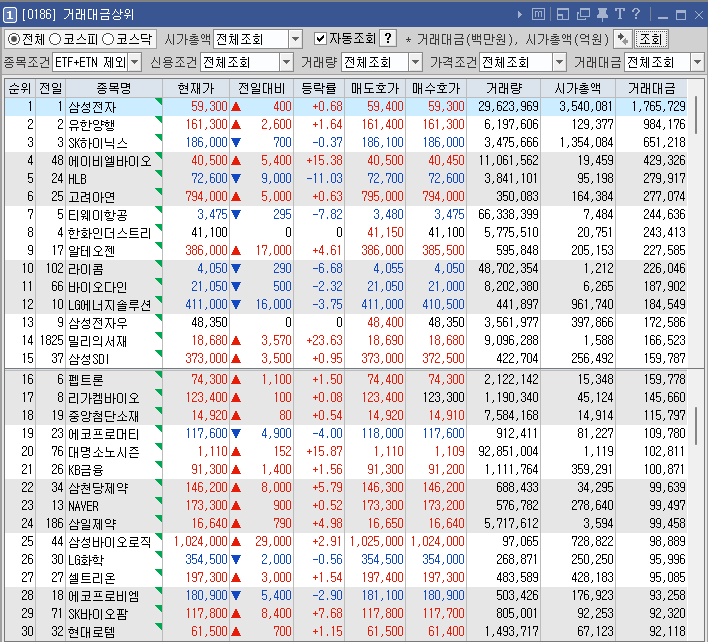Click the 매도호가 column header

coord(375,88)
